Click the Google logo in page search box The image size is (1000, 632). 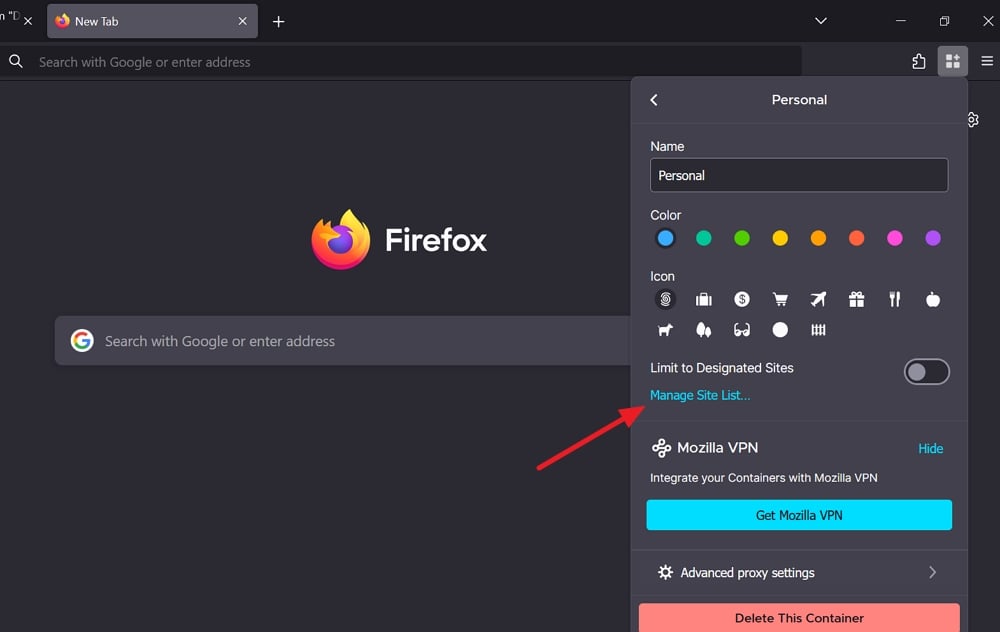pos(82,341)
